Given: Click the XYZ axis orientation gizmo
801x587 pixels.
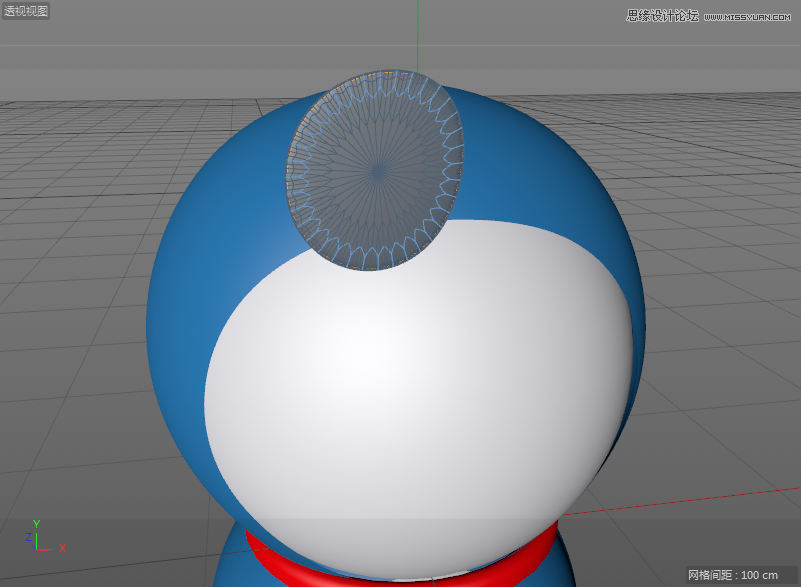Looking at the screenshot, I should pyautogui.click(x=40, y=541).
